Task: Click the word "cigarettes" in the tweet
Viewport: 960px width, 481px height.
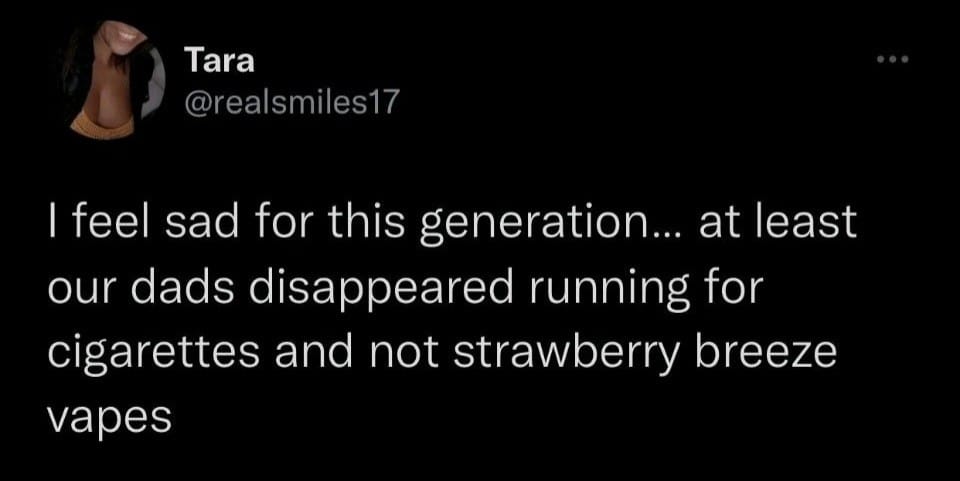Action: coord(149,351)
